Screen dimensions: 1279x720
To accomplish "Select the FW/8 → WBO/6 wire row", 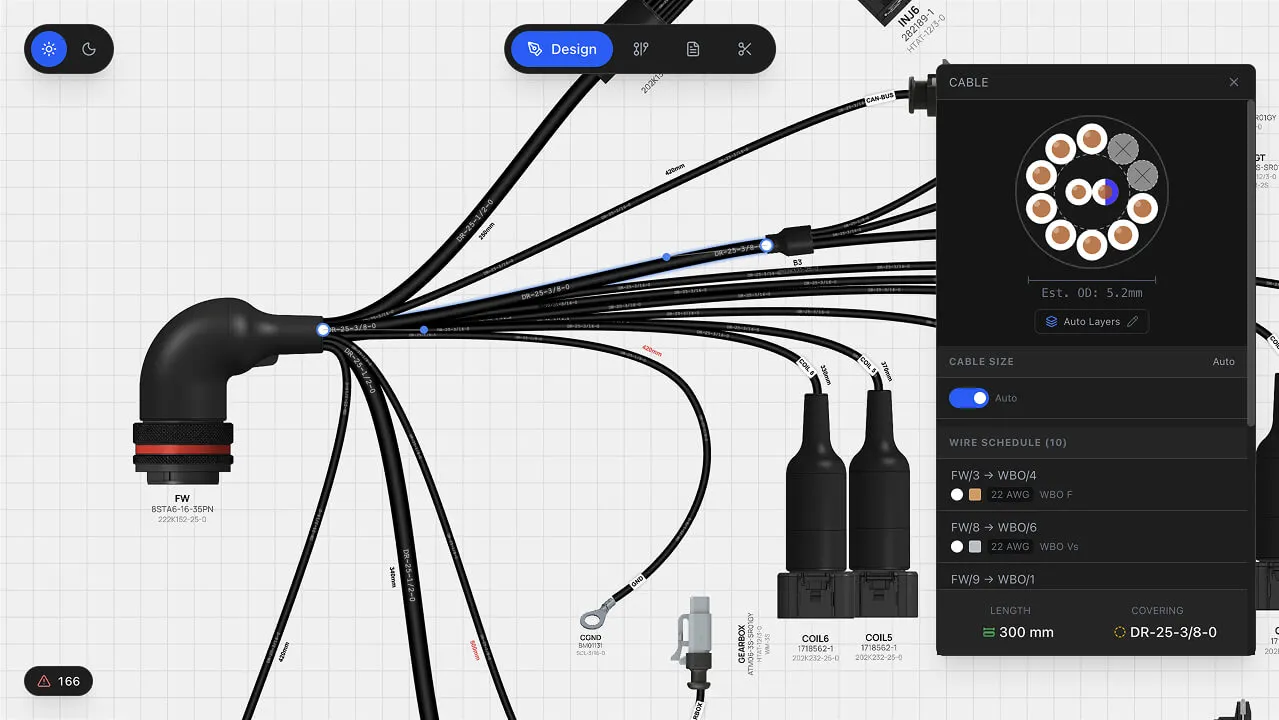I will [x=1093, y=536].
